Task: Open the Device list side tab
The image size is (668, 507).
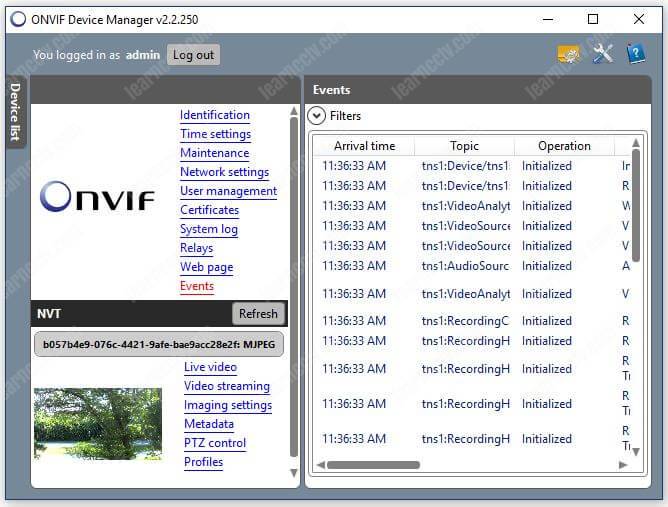Action: pyautogui.click(x=16, y=112)
